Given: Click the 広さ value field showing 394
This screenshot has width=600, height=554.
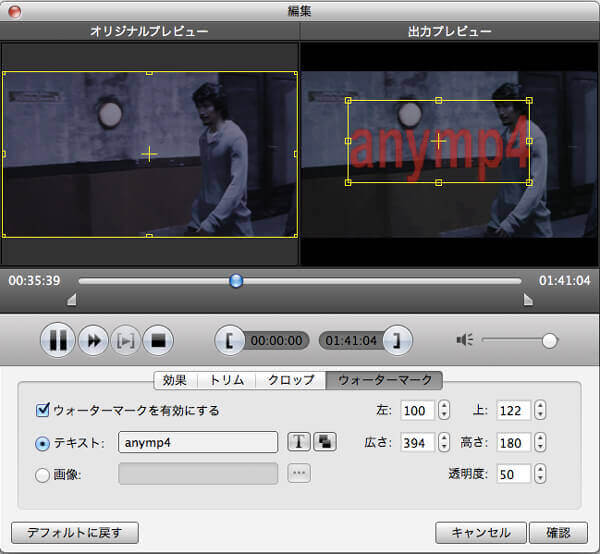Looking at the screenshot, I should click(x=417, y=442).
